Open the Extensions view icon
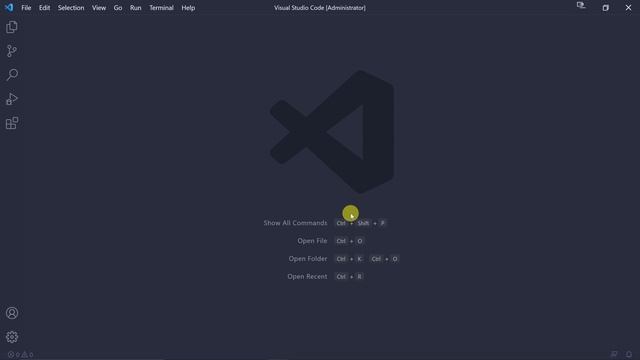The height and width of the screenshot is (360, 640). coord(12,123)
